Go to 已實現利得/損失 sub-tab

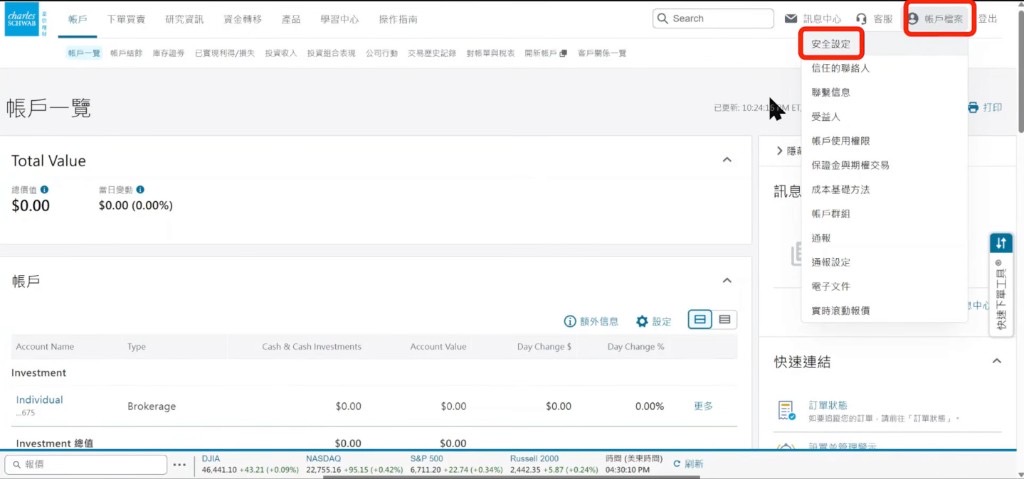[225, 53]
